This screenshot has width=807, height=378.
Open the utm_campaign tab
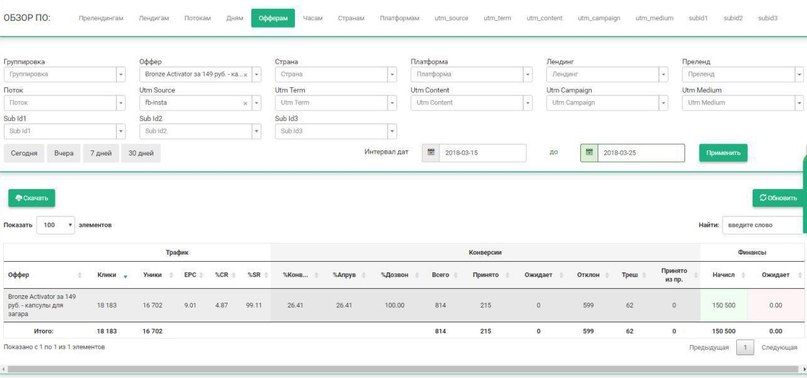point(599,18)
